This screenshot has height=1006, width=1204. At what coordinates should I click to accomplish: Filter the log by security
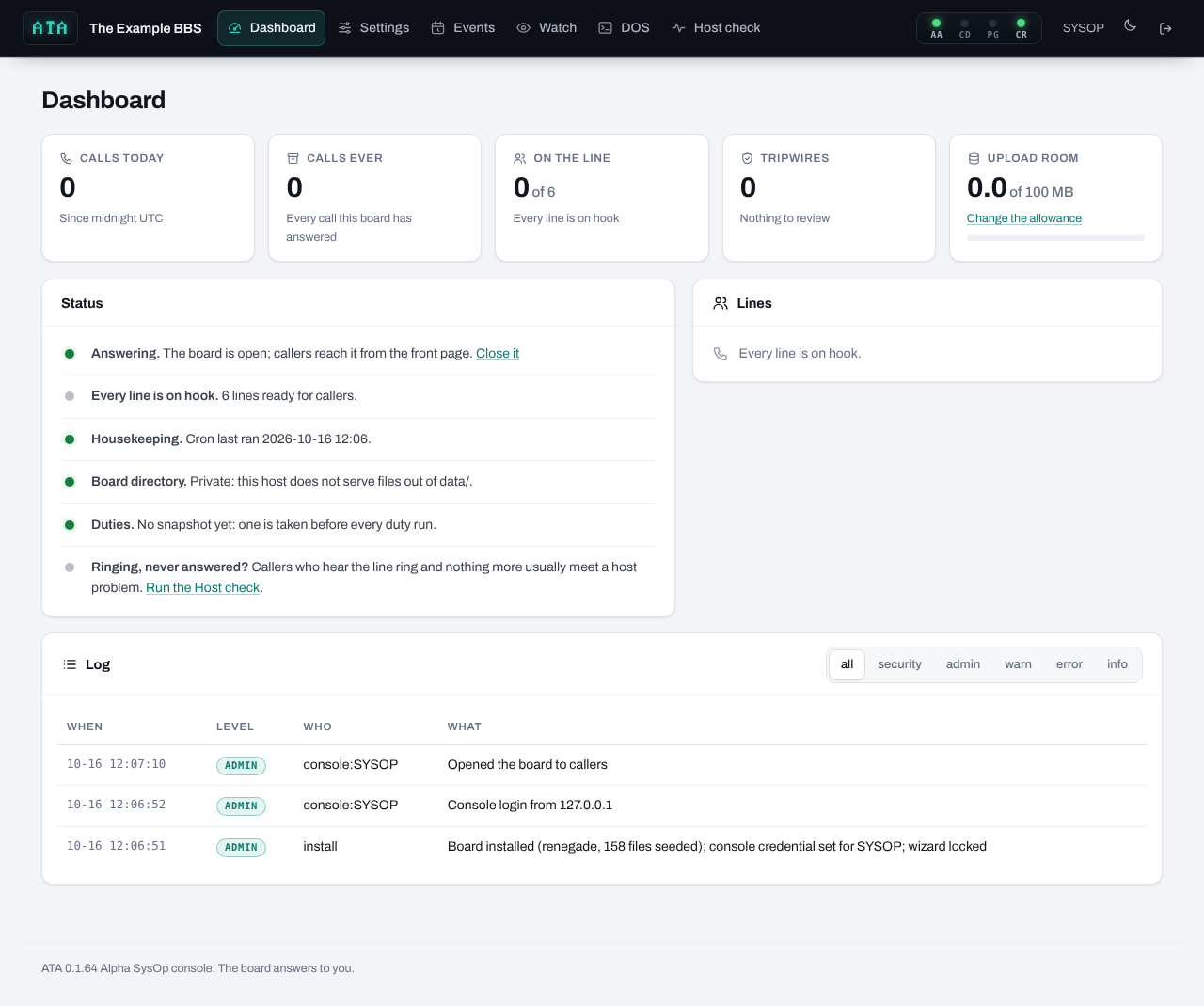[899, 664]
